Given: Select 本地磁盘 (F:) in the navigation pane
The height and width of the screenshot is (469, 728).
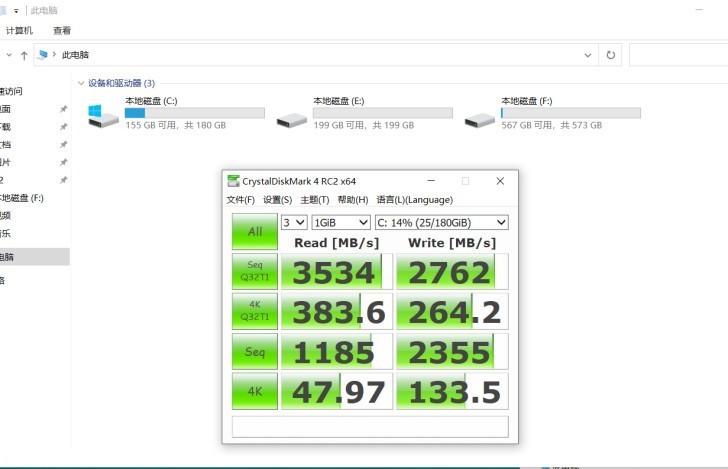Looking at the screenshot, I should tap(22, 198).
